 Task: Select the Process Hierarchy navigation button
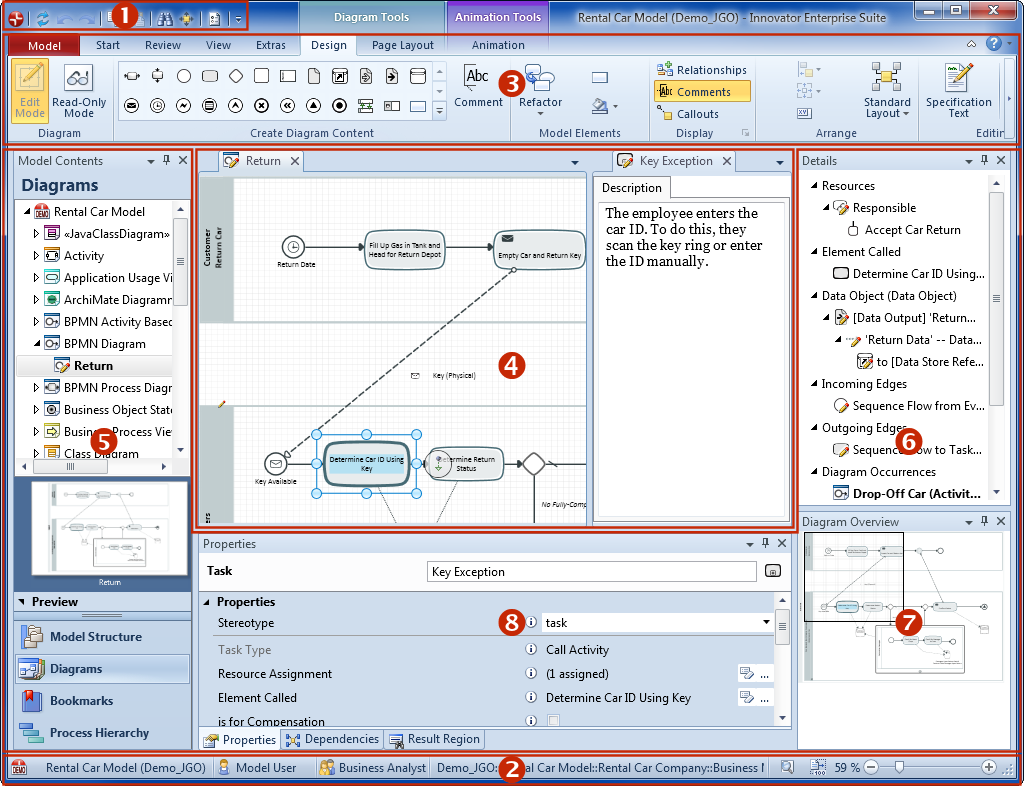(98, 733)
